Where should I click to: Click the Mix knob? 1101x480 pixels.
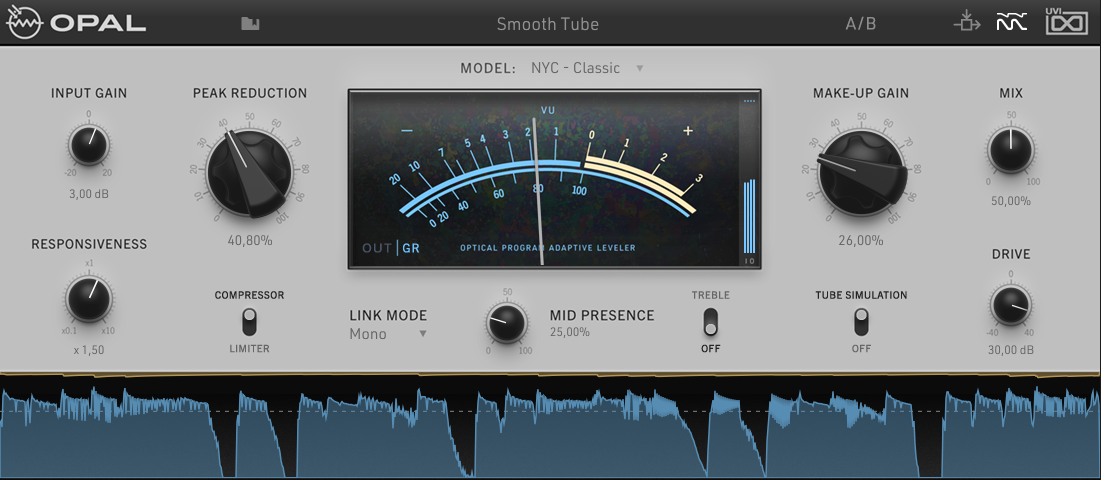point(1010,151)
